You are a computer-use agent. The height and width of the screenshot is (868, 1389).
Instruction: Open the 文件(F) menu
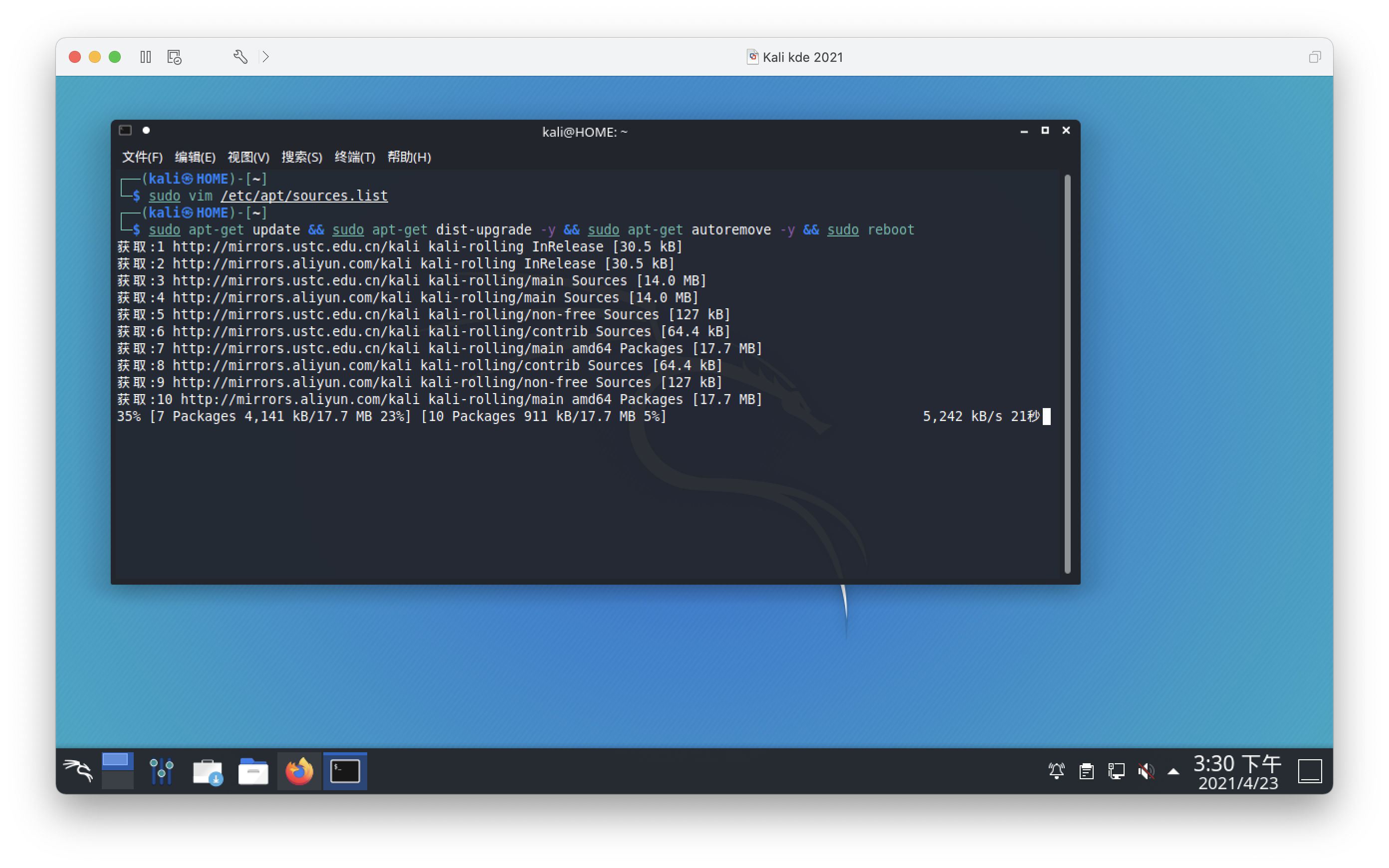(x=142, y=157)
